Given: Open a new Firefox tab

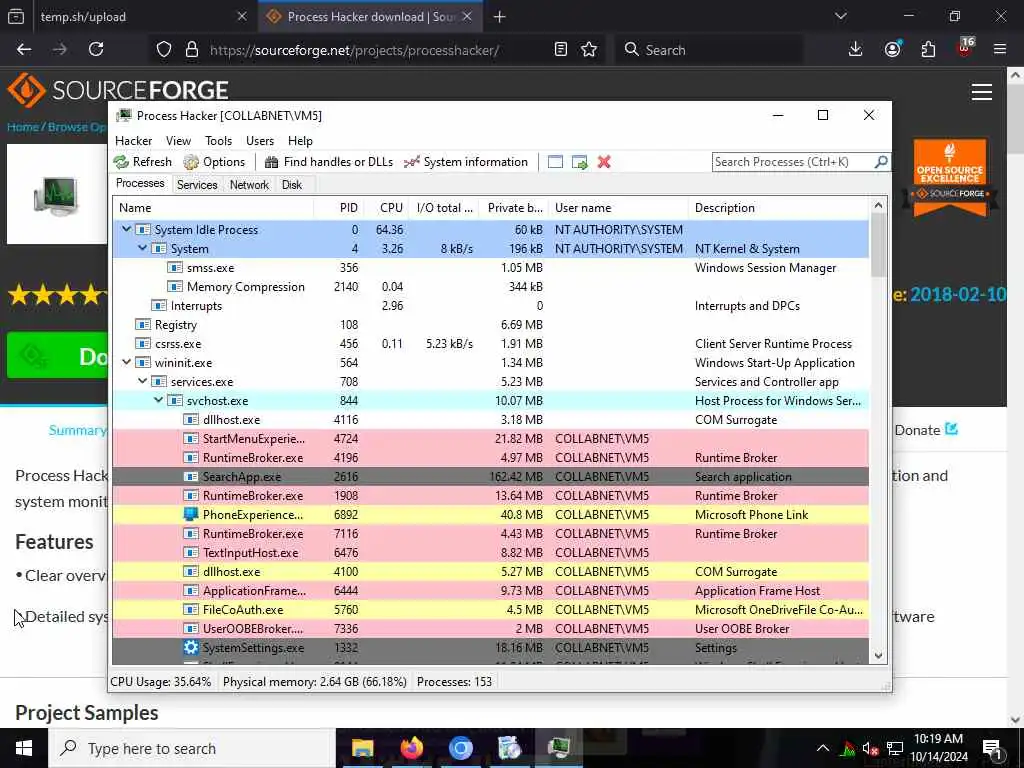Looking at the screenshot, I should click(x=500, y=17).
